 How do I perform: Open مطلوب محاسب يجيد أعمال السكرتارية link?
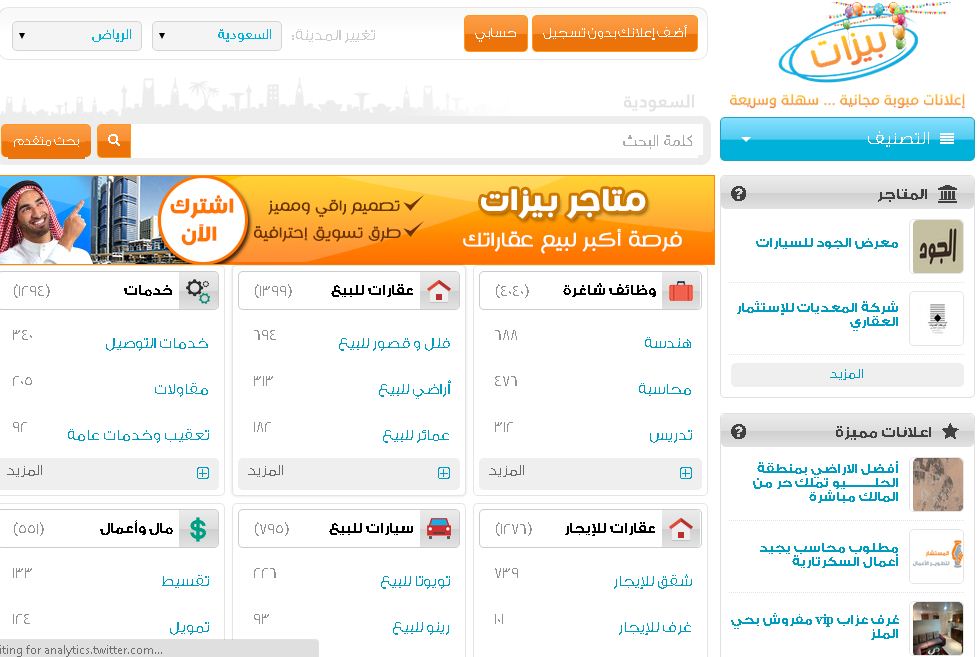tap(829, 554)
